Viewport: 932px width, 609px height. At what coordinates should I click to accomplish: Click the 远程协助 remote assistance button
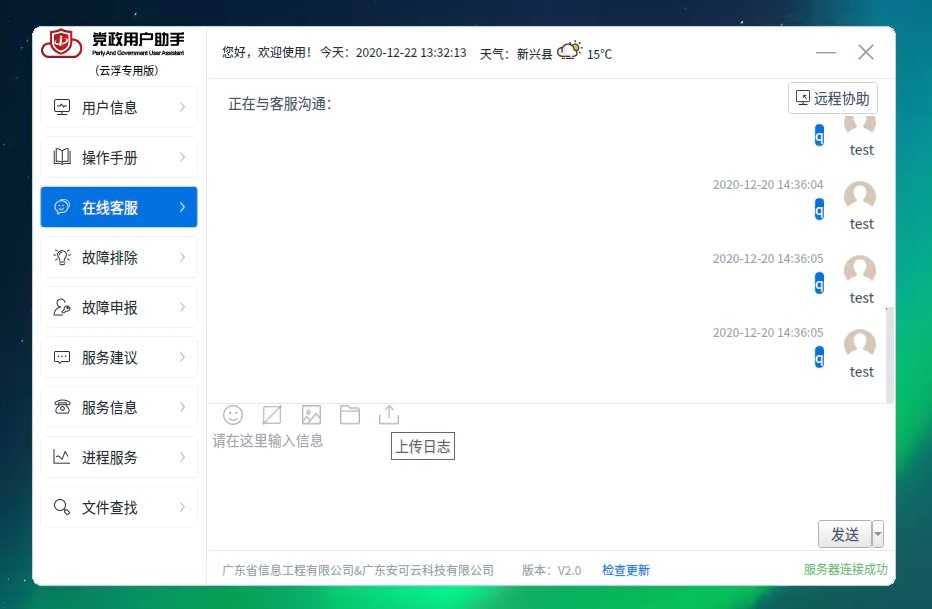coord(833,98)
